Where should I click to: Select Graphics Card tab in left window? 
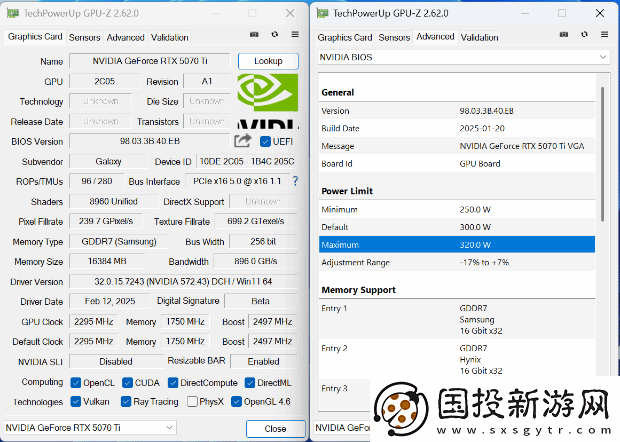point(35,37)
